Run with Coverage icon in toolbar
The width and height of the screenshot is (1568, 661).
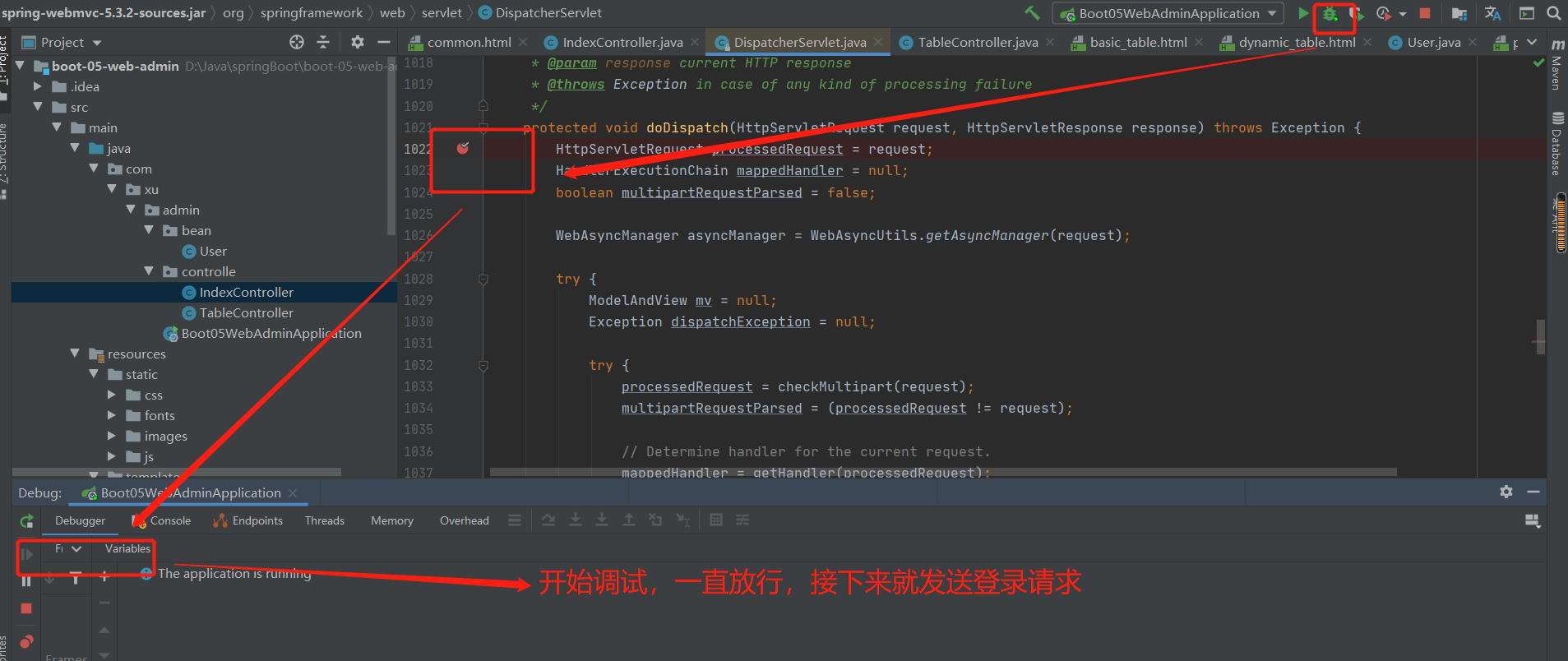(1357, 13)
